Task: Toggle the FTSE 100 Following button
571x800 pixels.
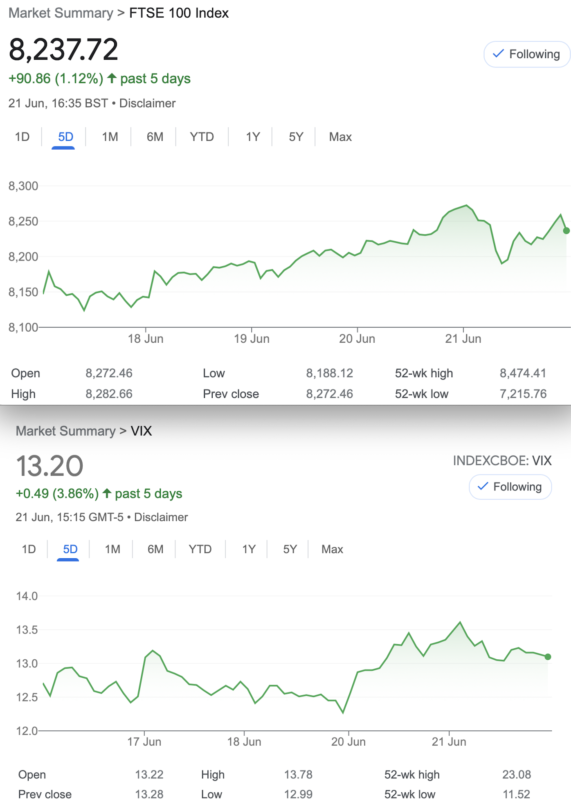Action: [527, 54]
